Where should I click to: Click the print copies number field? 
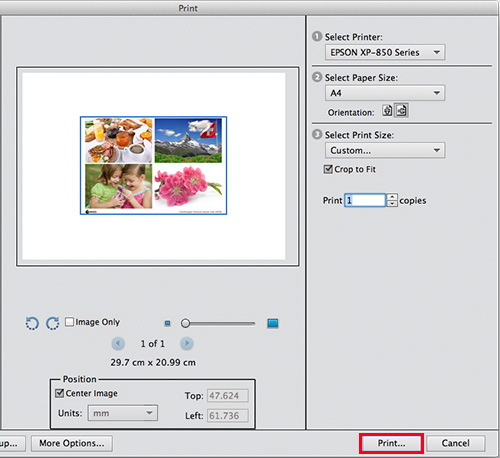click(x=365, y=200)
